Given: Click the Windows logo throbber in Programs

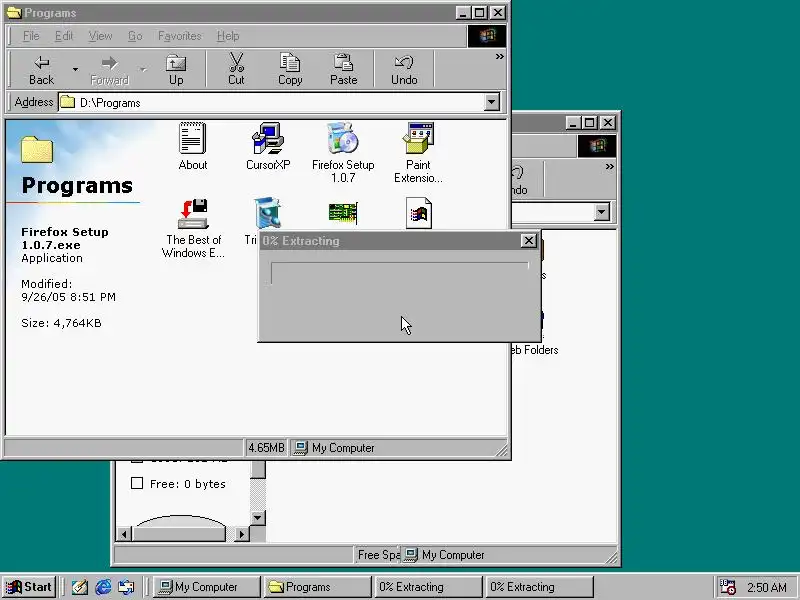Looking at the screenshot, I should click(487, 36).
